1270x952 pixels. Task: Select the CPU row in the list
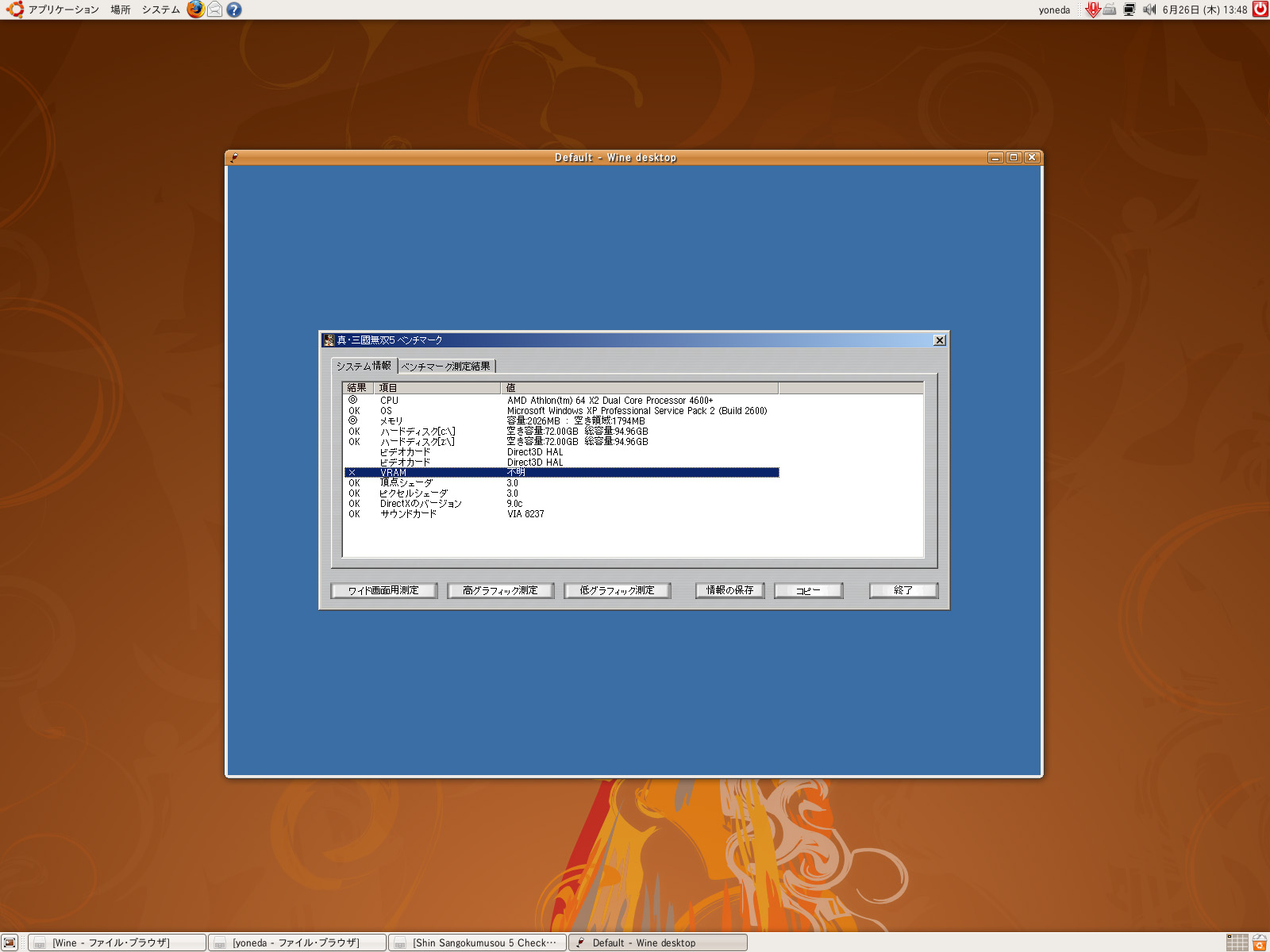(x=389, y=401)
